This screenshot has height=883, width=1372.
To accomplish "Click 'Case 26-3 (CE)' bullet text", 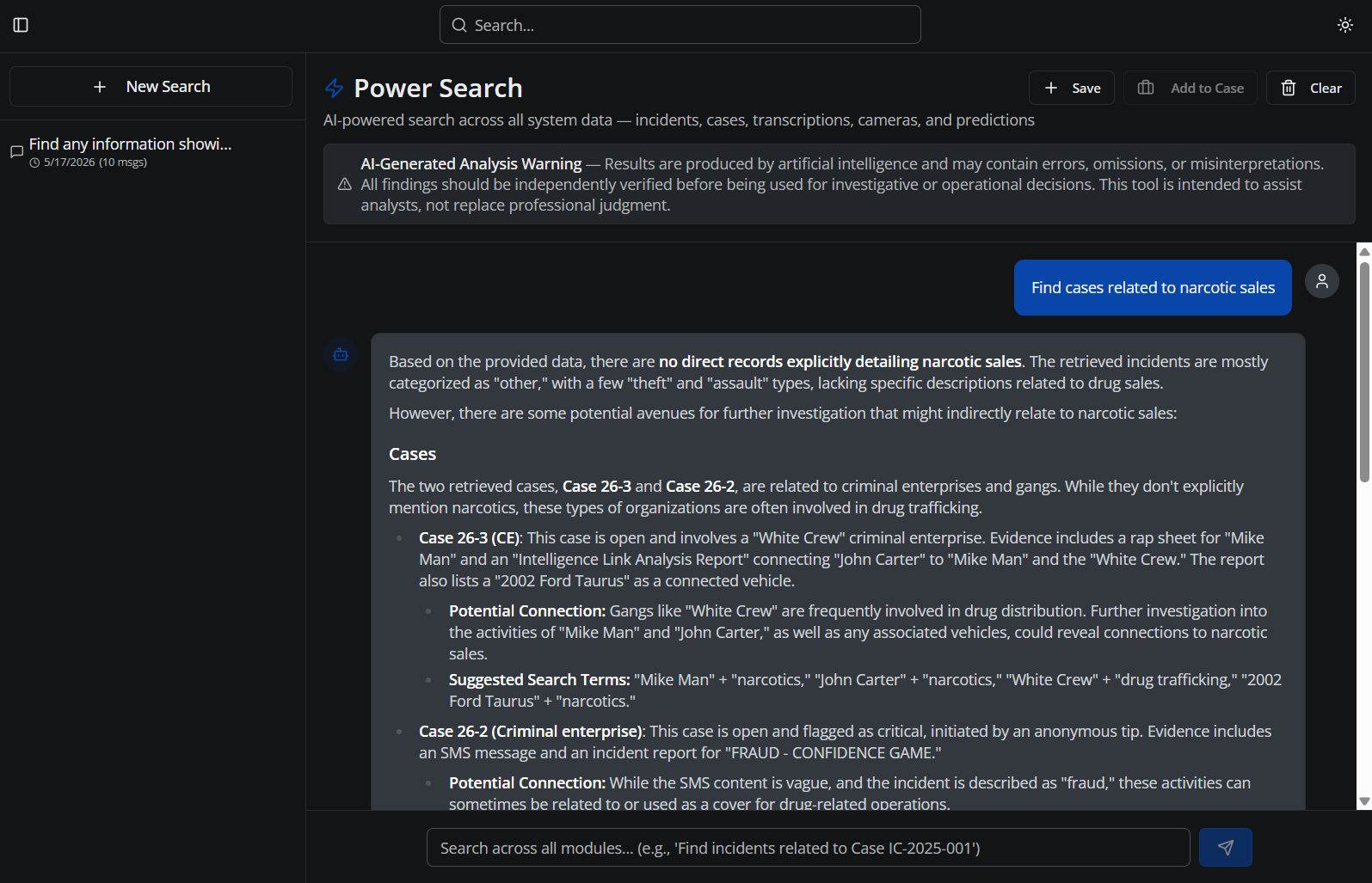I will point(470,537).
